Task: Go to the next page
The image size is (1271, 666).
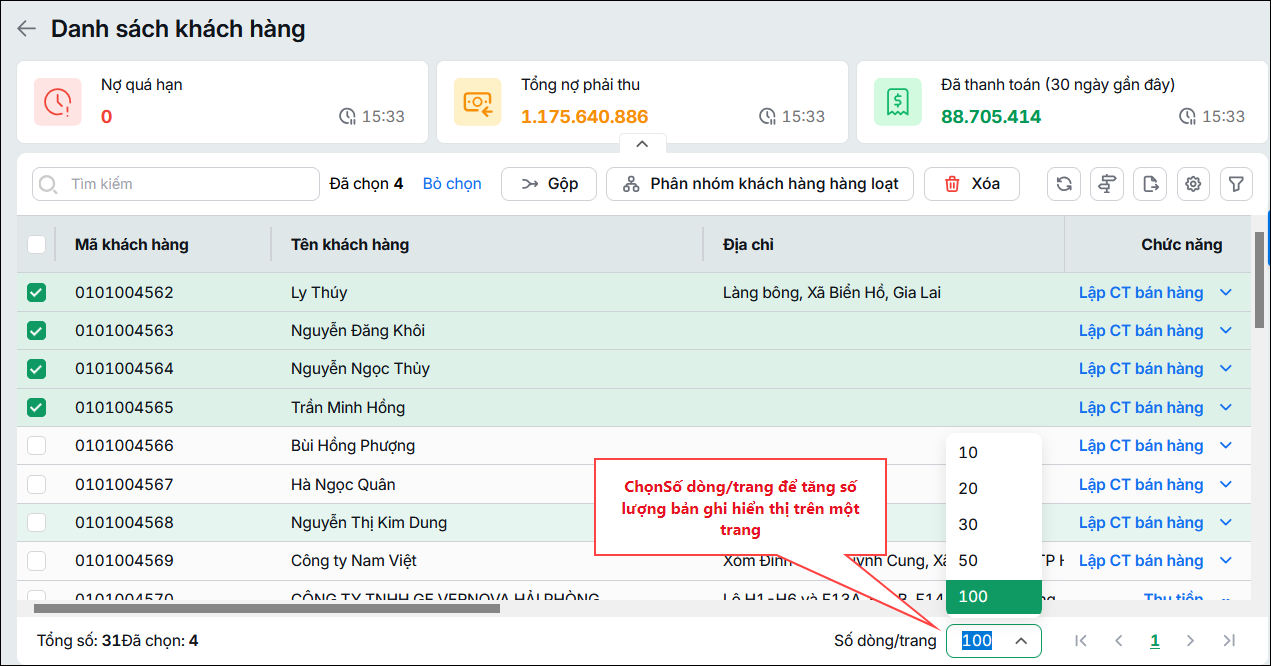Action: click(1190, 641)
